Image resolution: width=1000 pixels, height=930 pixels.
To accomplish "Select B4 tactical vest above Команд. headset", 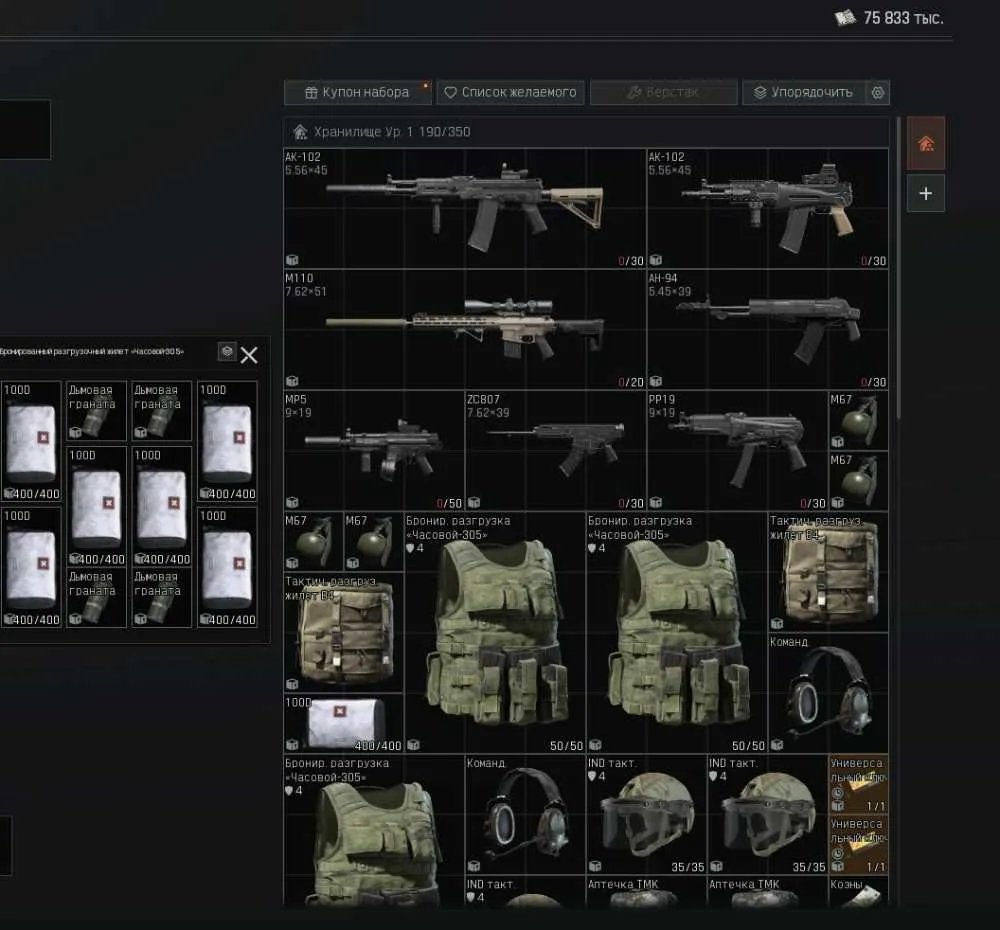I will point(828,572).
